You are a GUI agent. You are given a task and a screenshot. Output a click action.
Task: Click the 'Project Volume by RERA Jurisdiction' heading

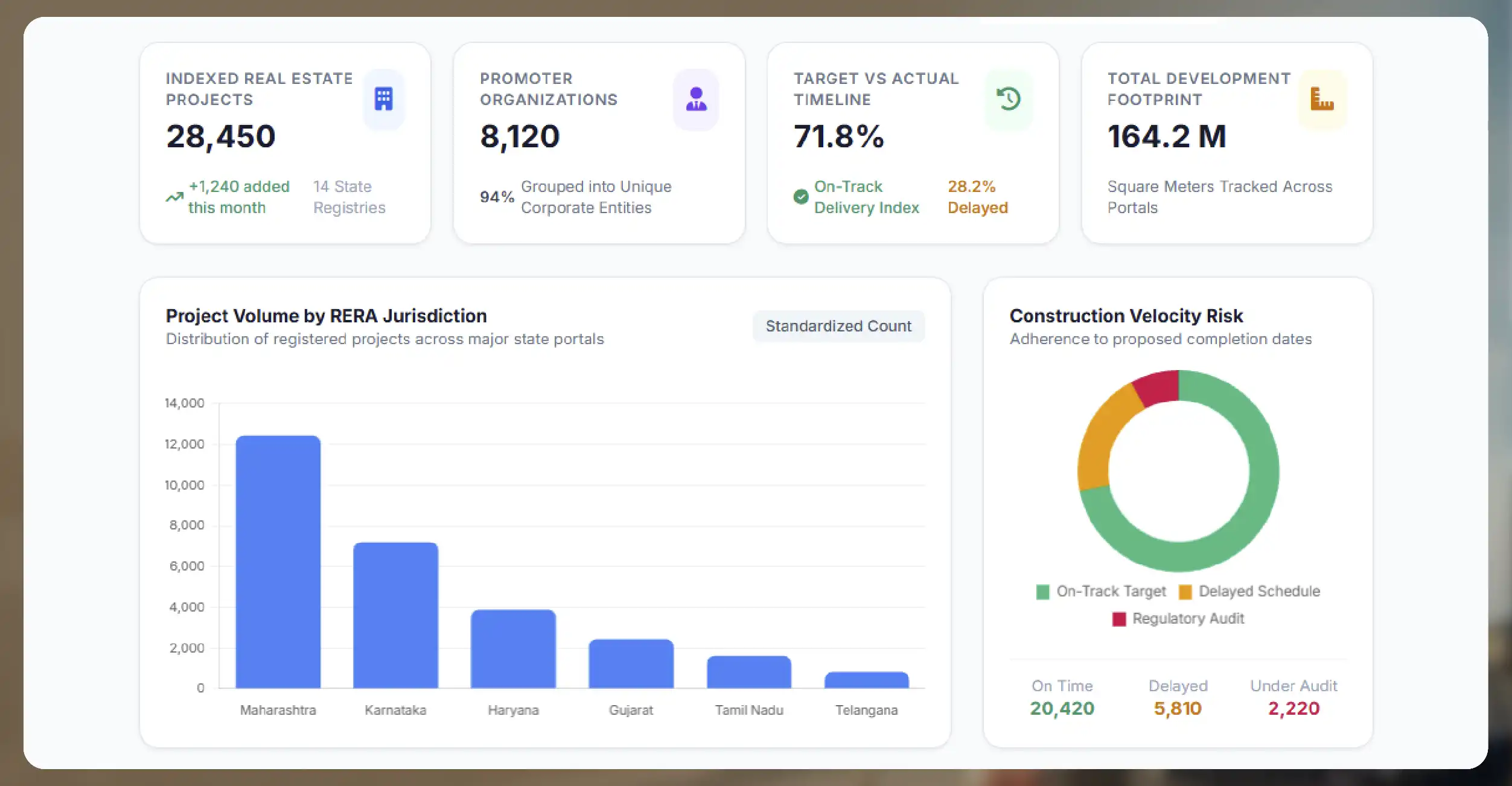pos(326,316)
